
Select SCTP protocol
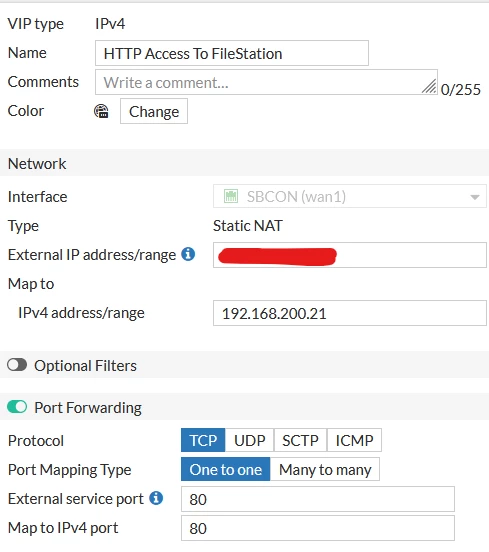pos(300,440)
